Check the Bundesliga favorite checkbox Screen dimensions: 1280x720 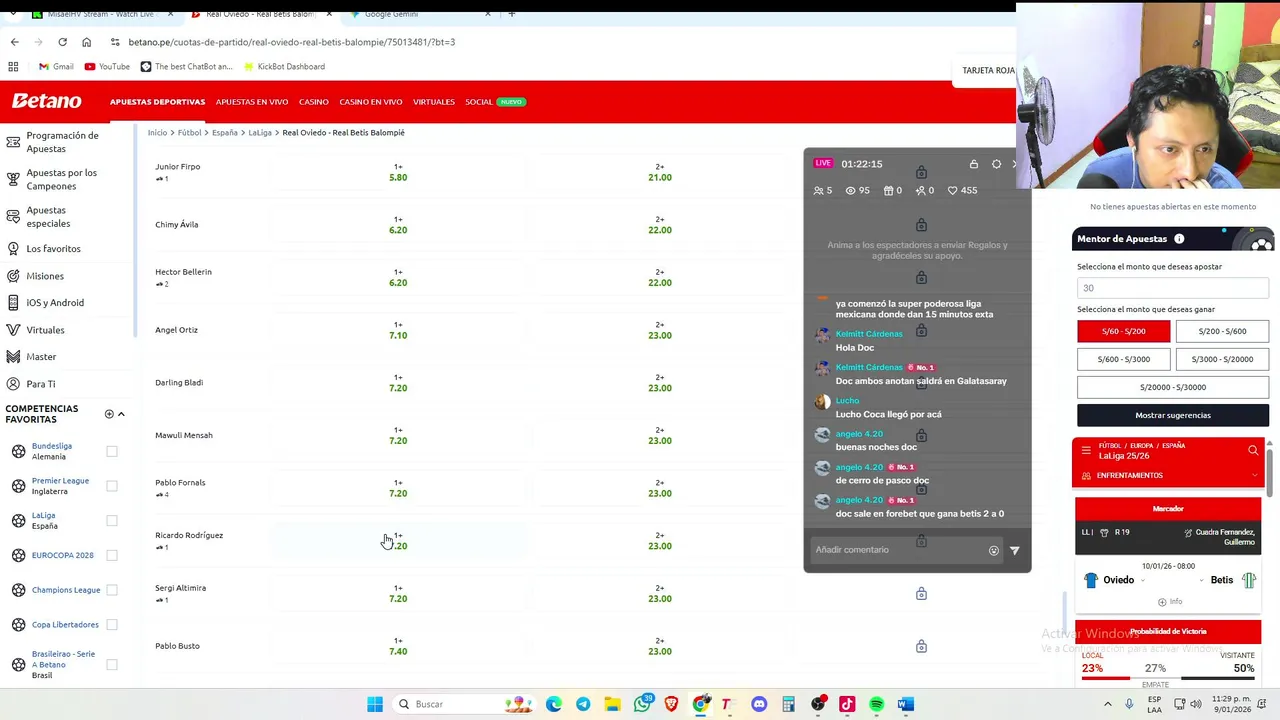(x=112, y=451)
